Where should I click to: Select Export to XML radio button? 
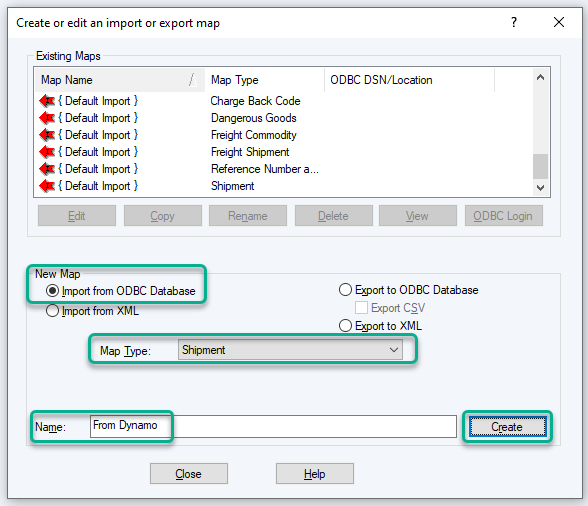coord(345,326)
